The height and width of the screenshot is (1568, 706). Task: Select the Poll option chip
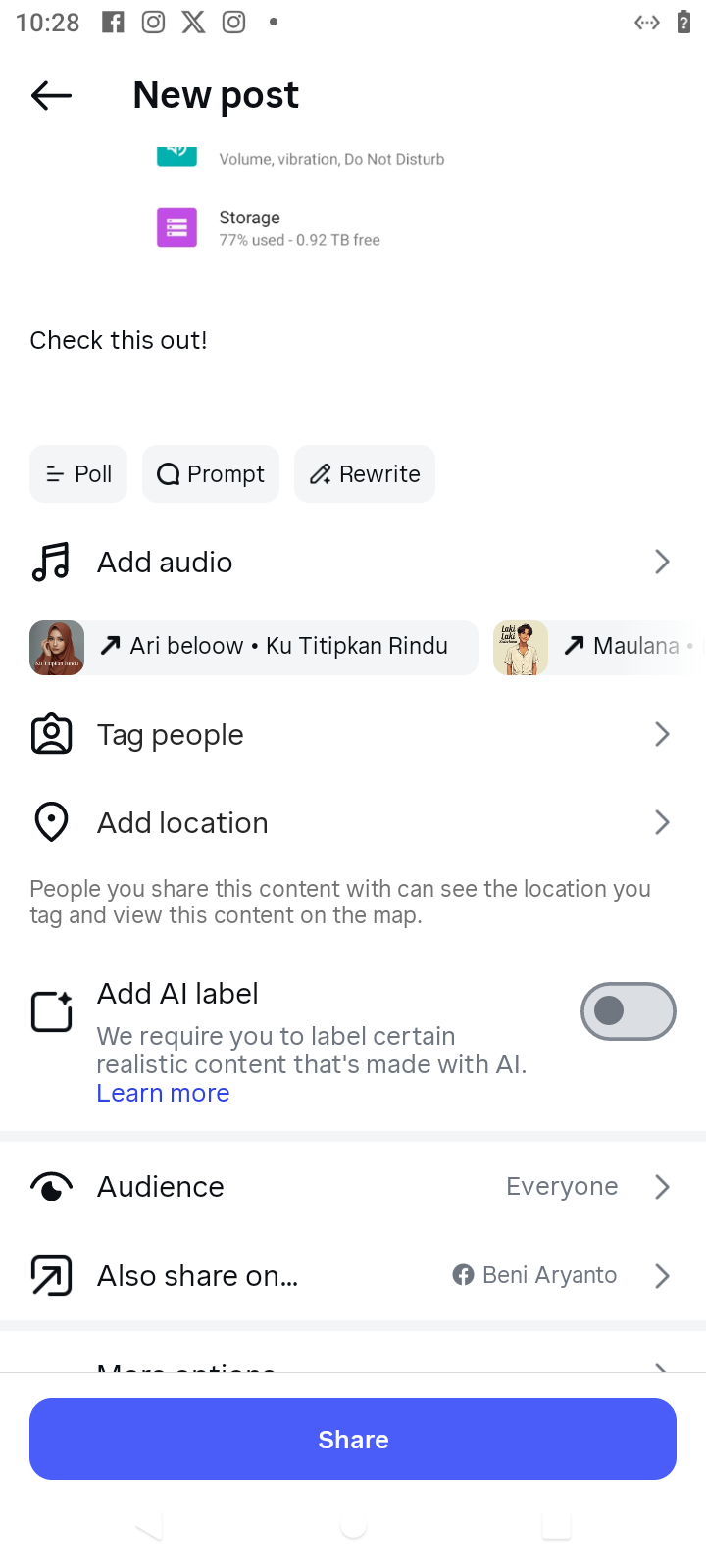[x=78, y=474]
